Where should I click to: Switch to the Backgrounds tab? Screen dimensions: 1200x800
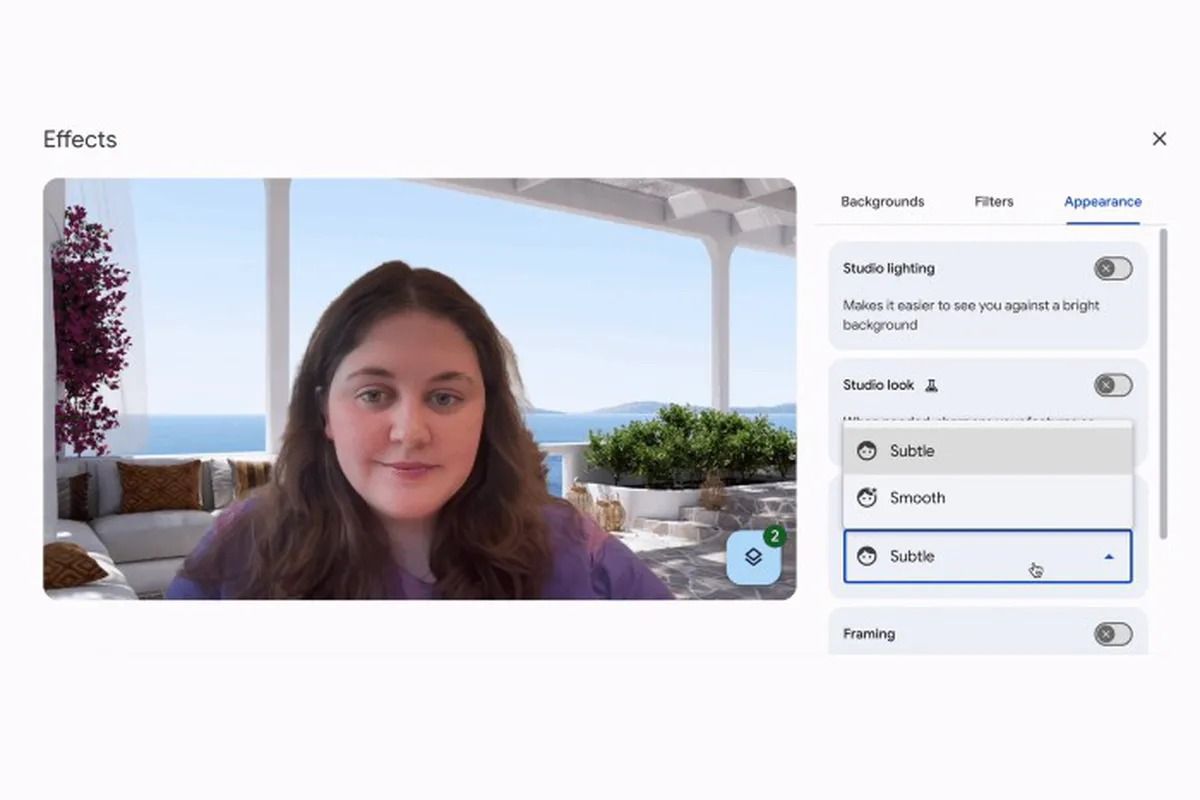pos(883,201)
